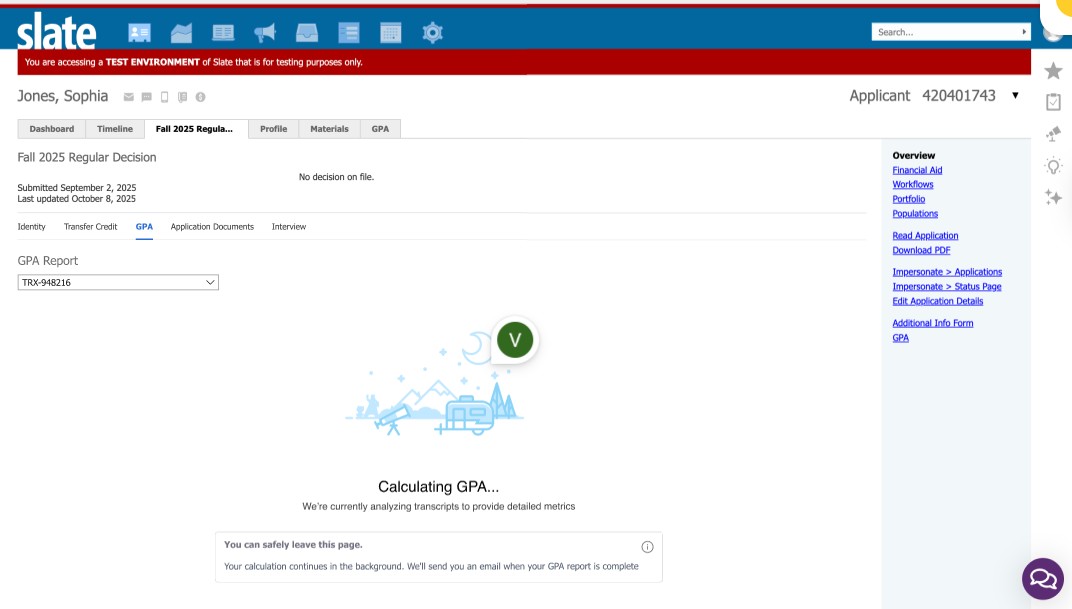Select the Transfer Credit sub-tab
Image resolution: width=1072 pixels, height=609 pixels.
91,227
